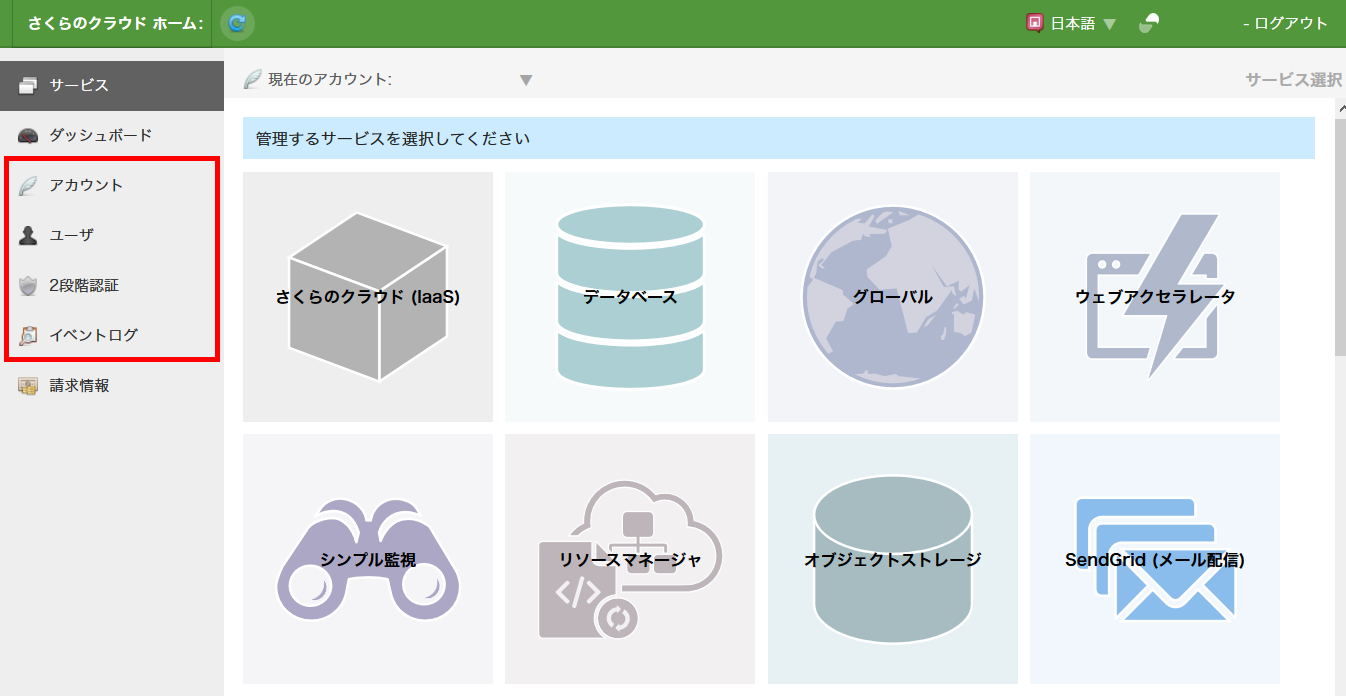Open ユーザ management in the sidebar
This screenshot has height=696, width=1346.
pyautogui.click(x=71, y=235)
